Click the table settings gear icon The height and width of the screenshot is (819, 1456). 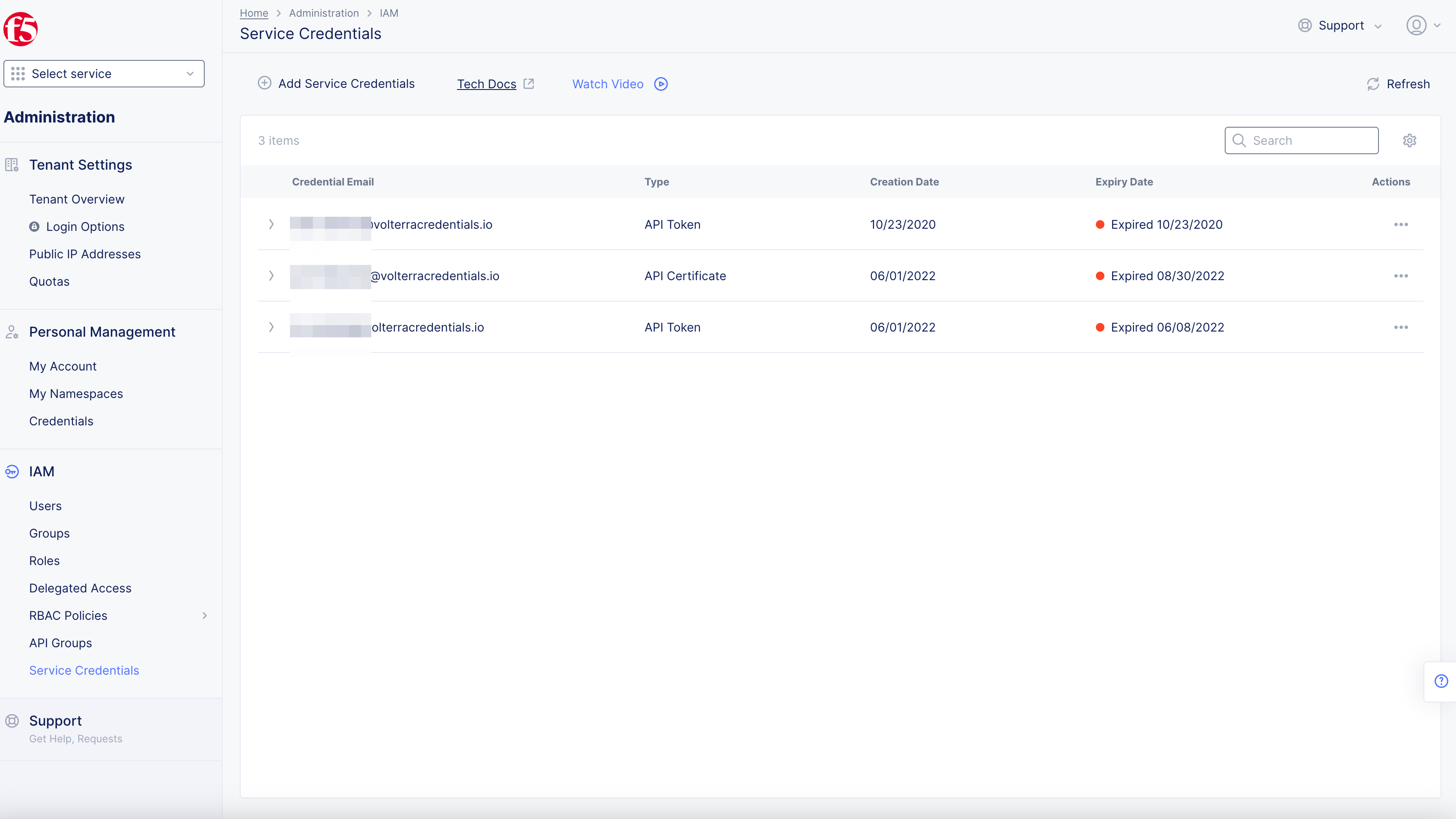(x=1409, y=140)
